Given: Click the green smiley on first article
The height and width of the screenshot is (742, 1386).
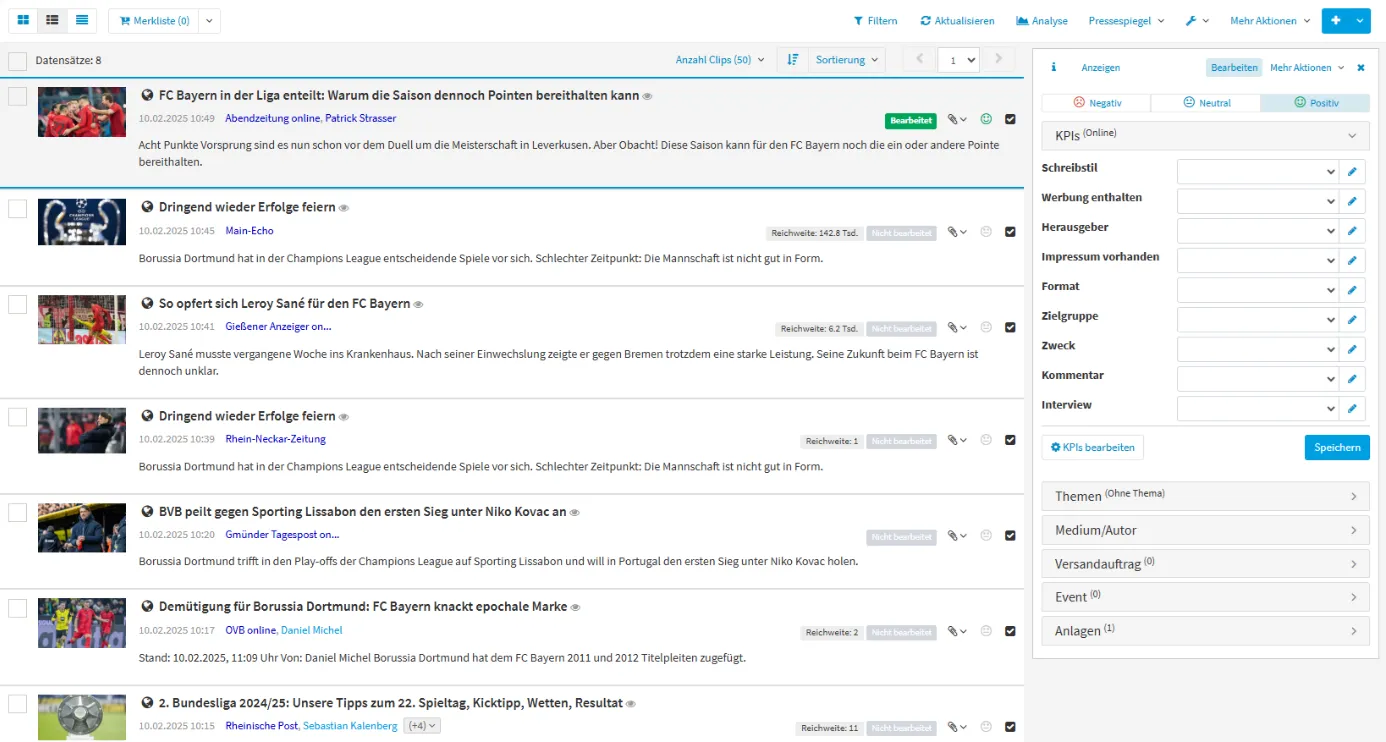Looking at the screenshot, I should tap(986, 120).
